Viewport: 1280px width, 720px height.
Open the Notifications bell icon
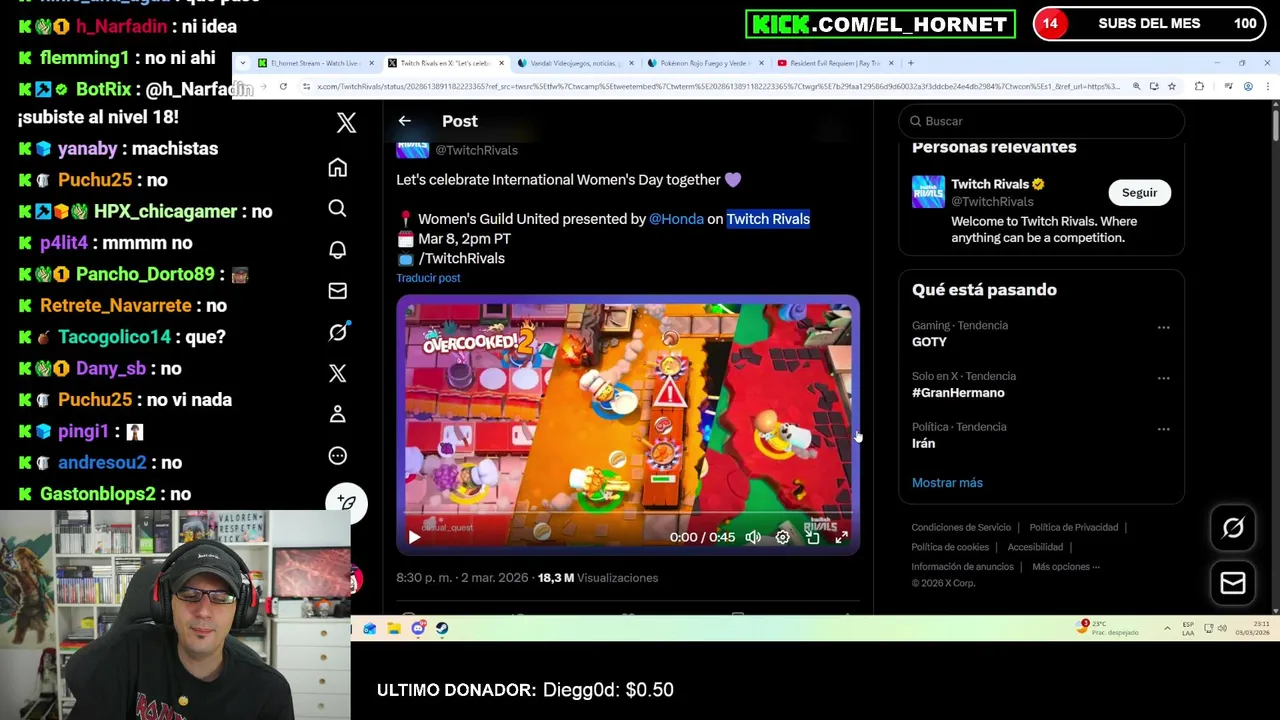coord(338,249)
